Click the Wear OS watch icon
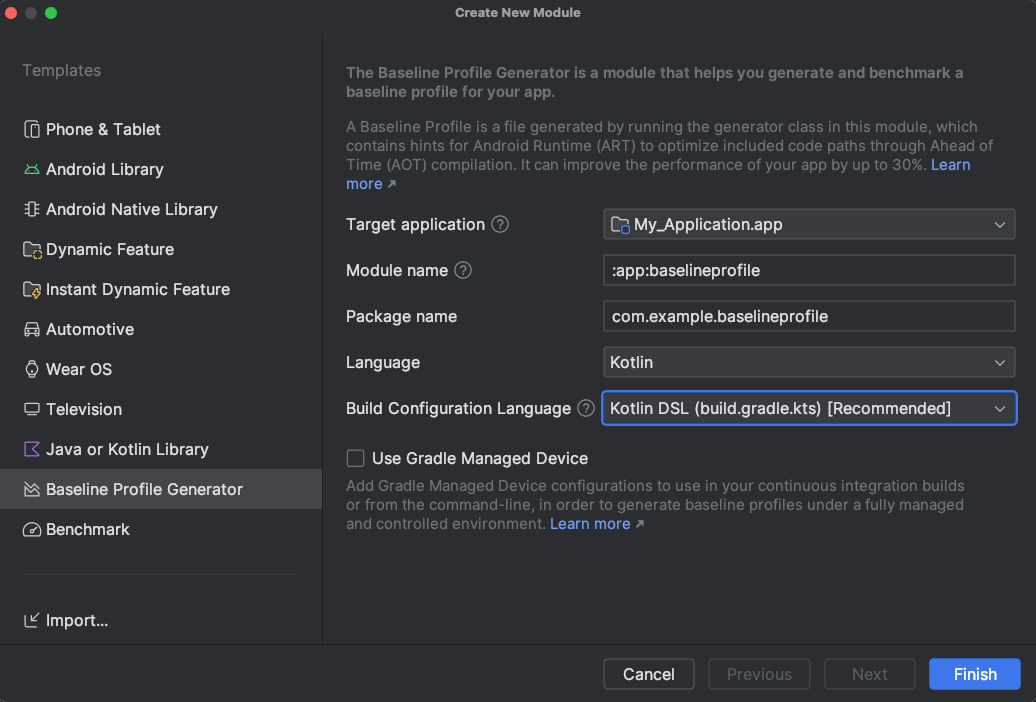1036x702 pixels. tap(32, 370)
